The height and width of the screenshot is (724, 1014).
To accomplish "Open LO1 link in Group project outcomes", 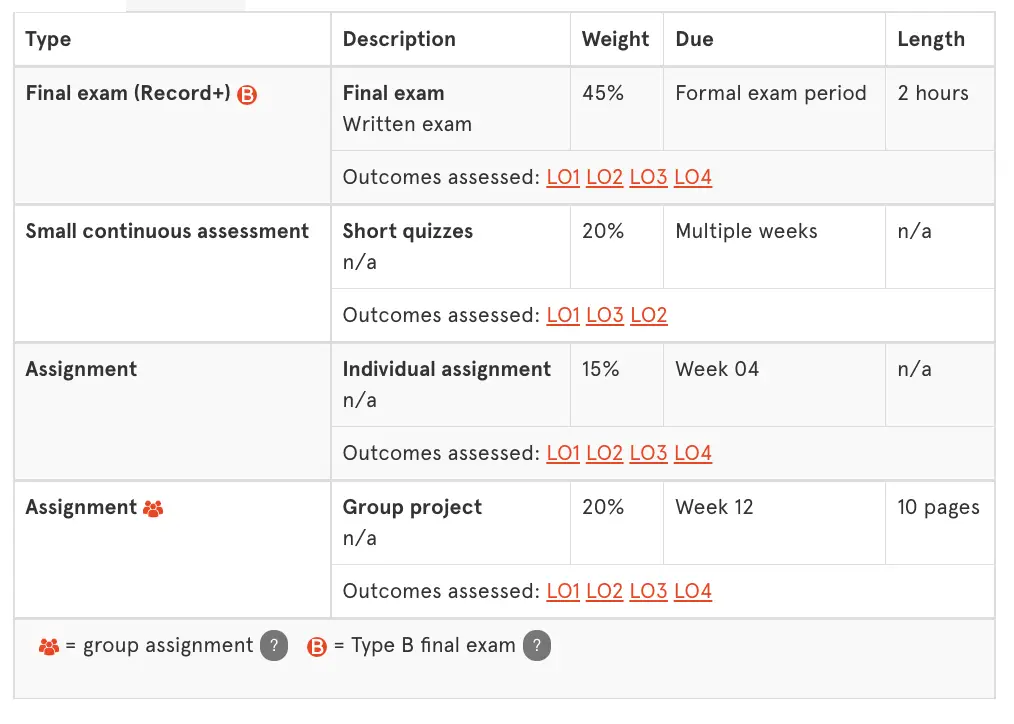I will [x=563, y=591].
